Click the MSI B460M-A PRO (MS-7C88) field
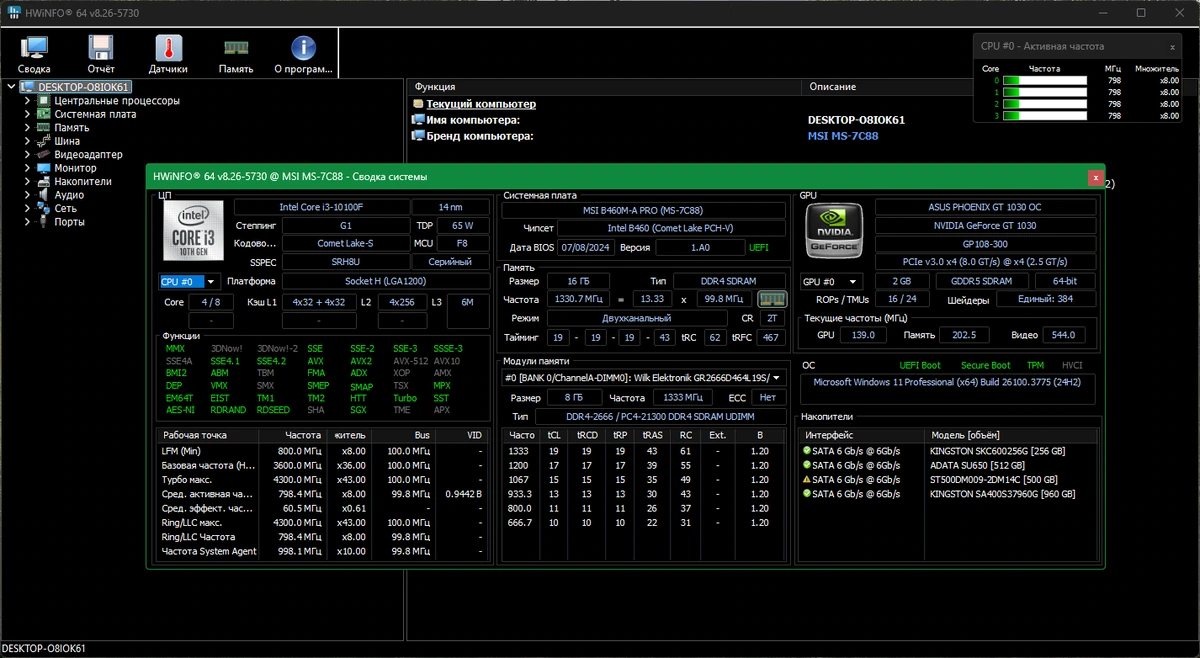The image size is (1200, 658). pos(643,211)
